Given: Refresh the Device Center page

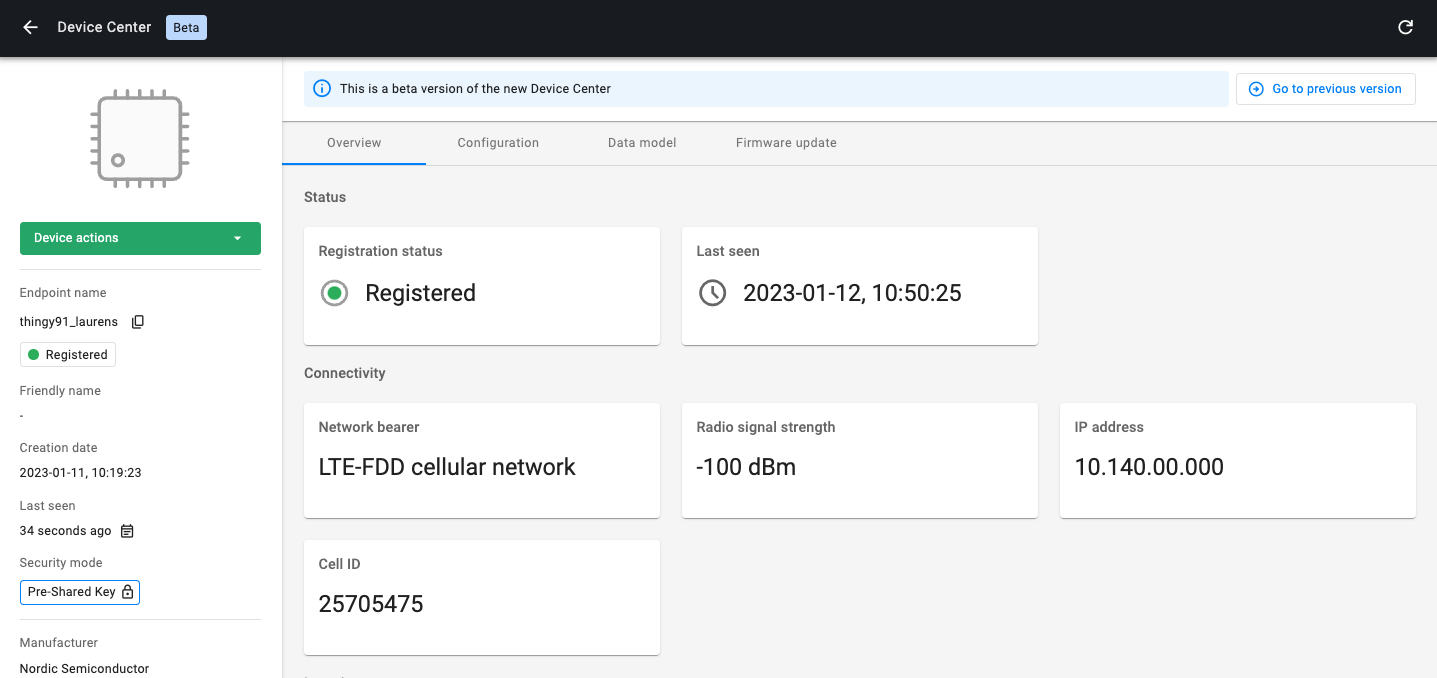Looking at the screenshot, I should [x=1405, y=28].
